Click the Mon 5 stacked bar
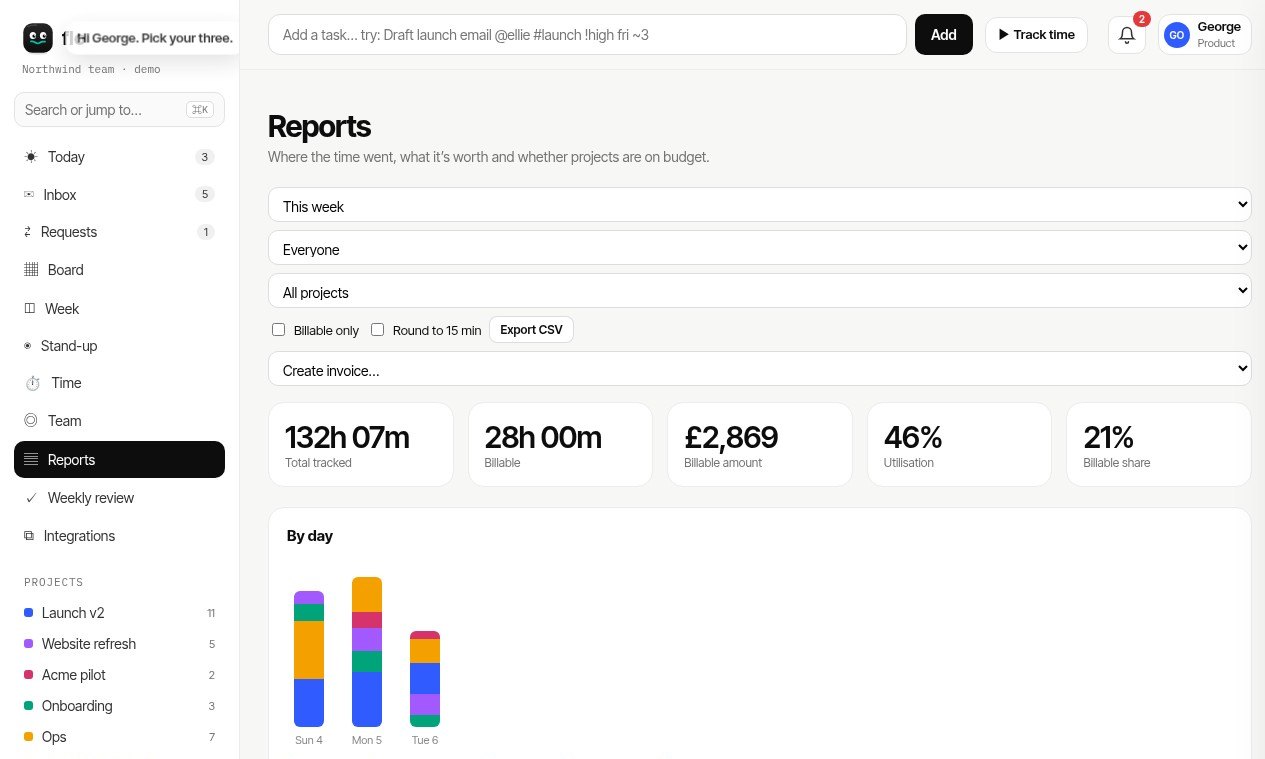 (367, 652)
